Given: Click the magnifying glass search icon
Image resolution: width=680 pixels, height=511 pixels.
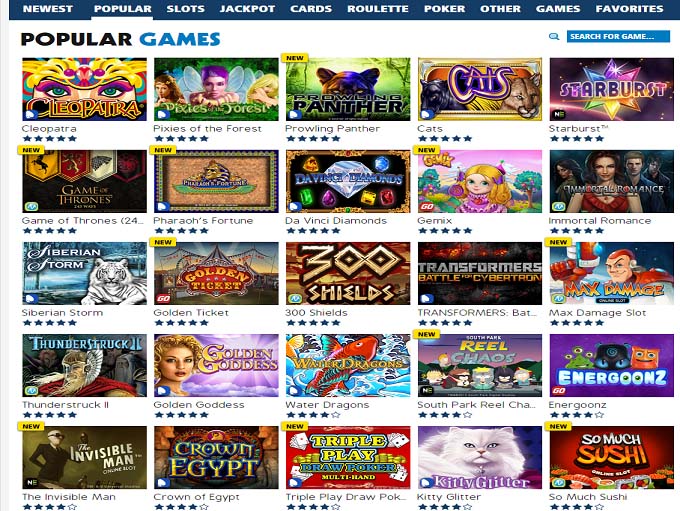Looking at the screenshot, I should click(554, 36).
